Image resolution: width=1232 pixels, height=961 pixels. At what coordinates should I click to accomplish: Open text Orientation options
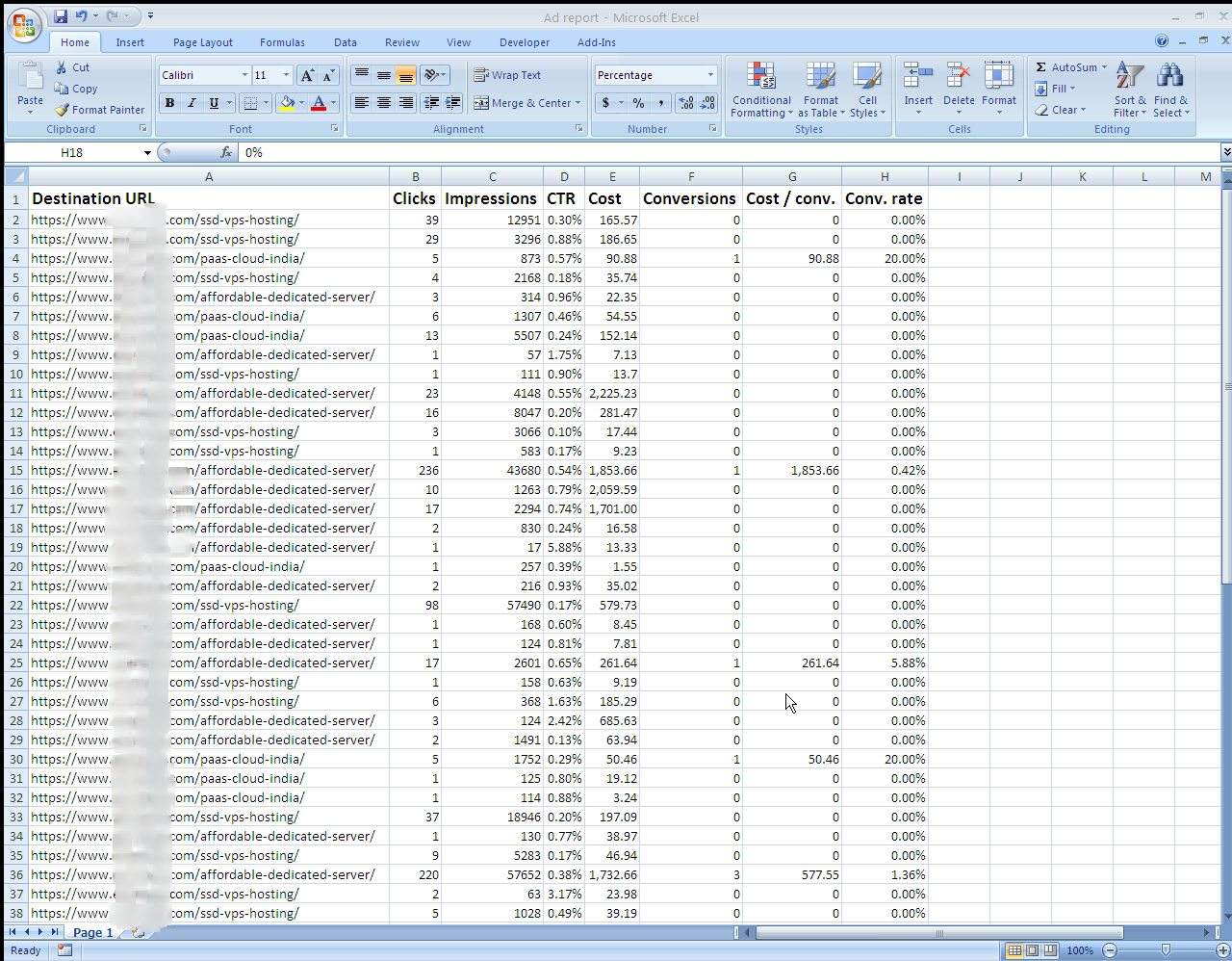click(434, 75)
